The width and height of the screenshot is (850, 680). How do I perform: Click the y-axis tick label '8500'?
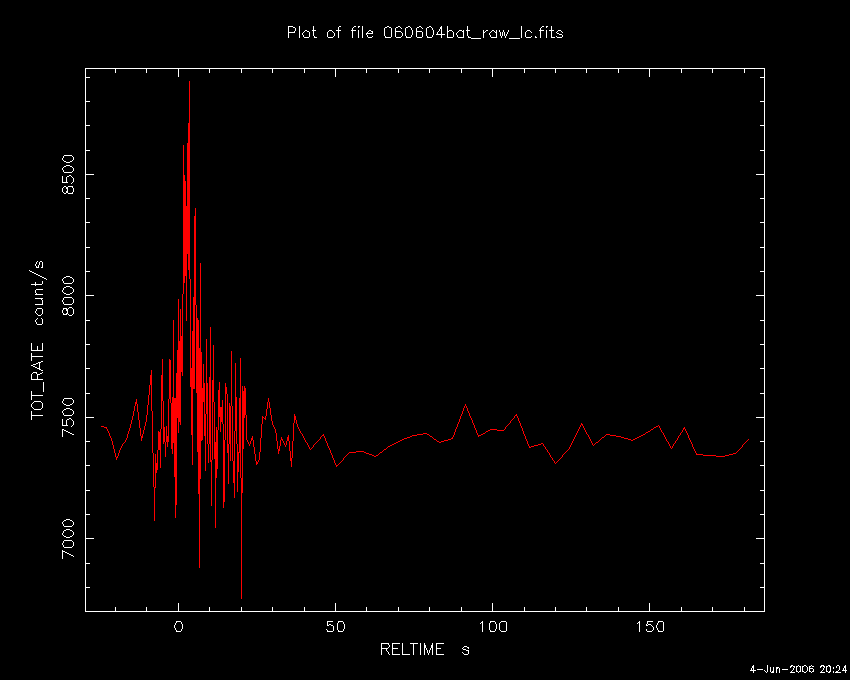coord(68,175)
